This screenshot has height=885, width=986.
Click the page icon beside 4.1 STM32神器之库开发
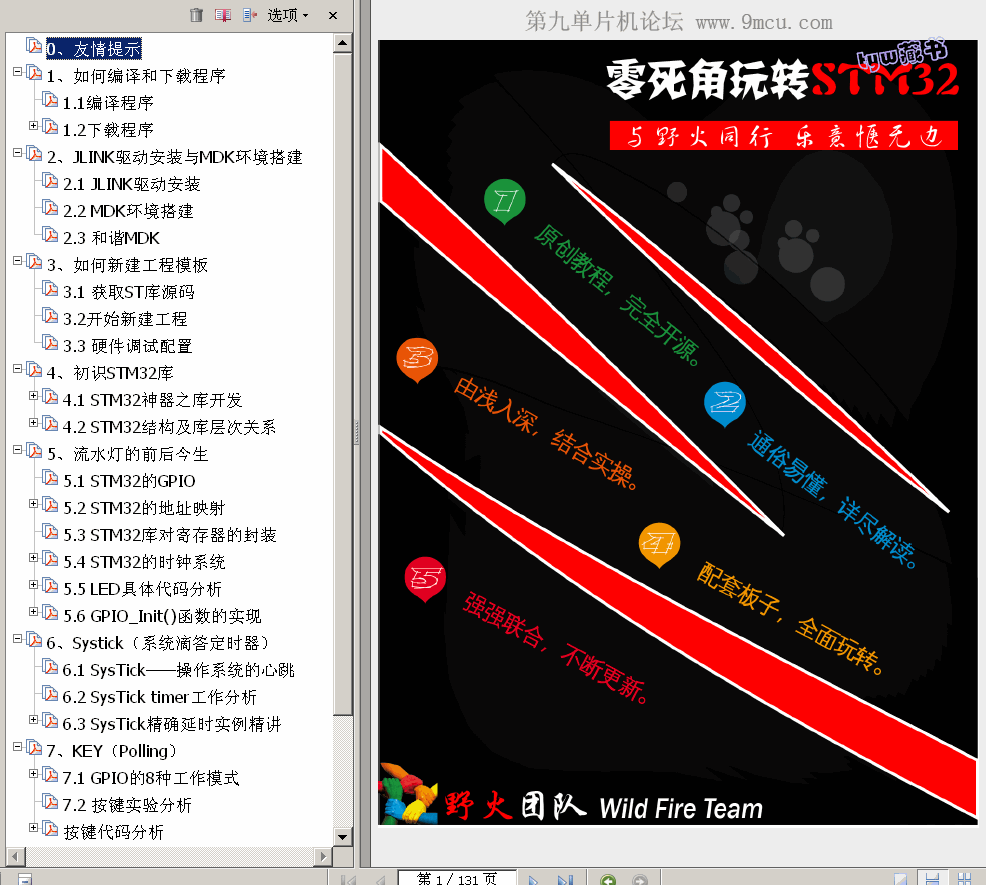coord(50,398)
